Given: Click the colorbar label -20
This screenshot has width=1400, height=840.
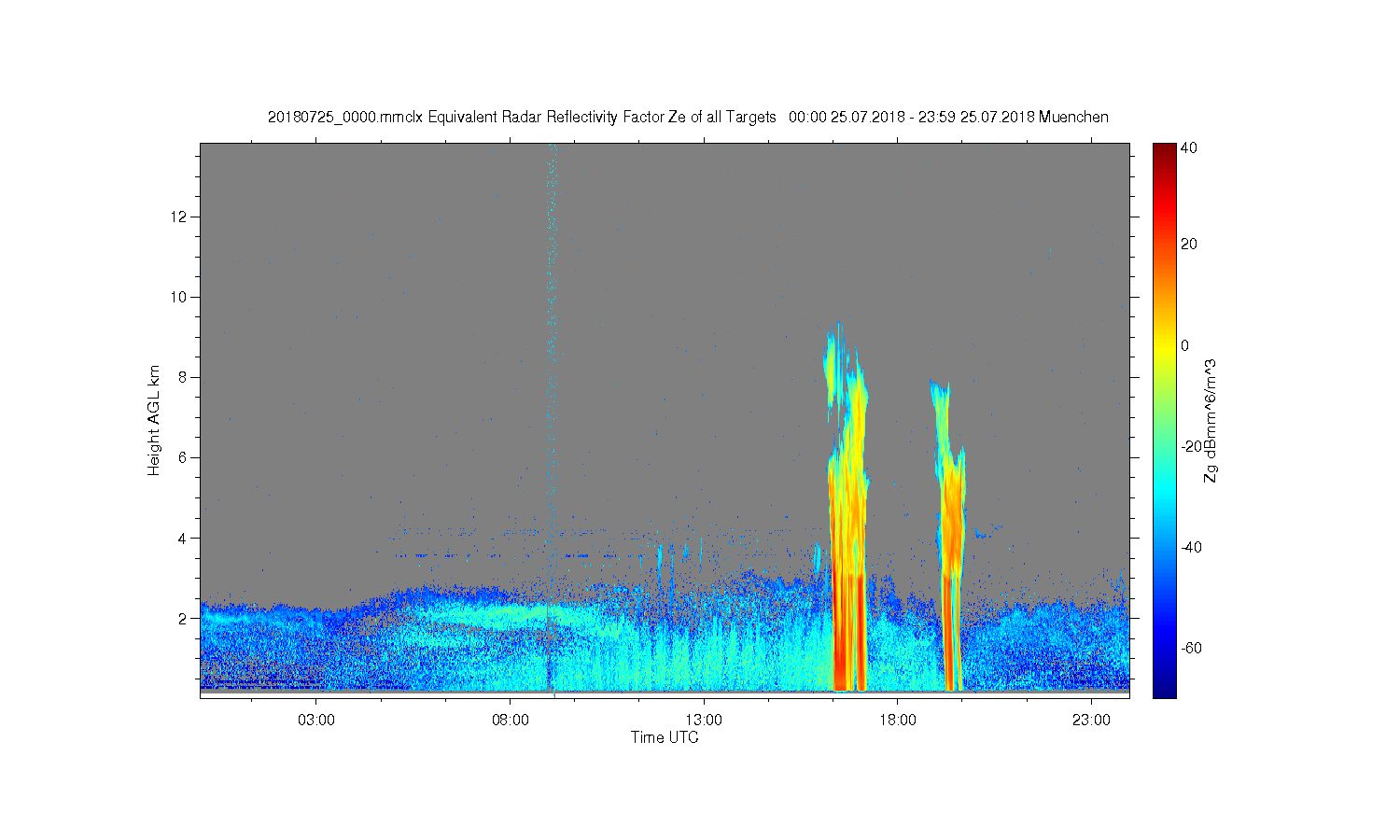Looking at the screenshot, I should click(1192, 446).
